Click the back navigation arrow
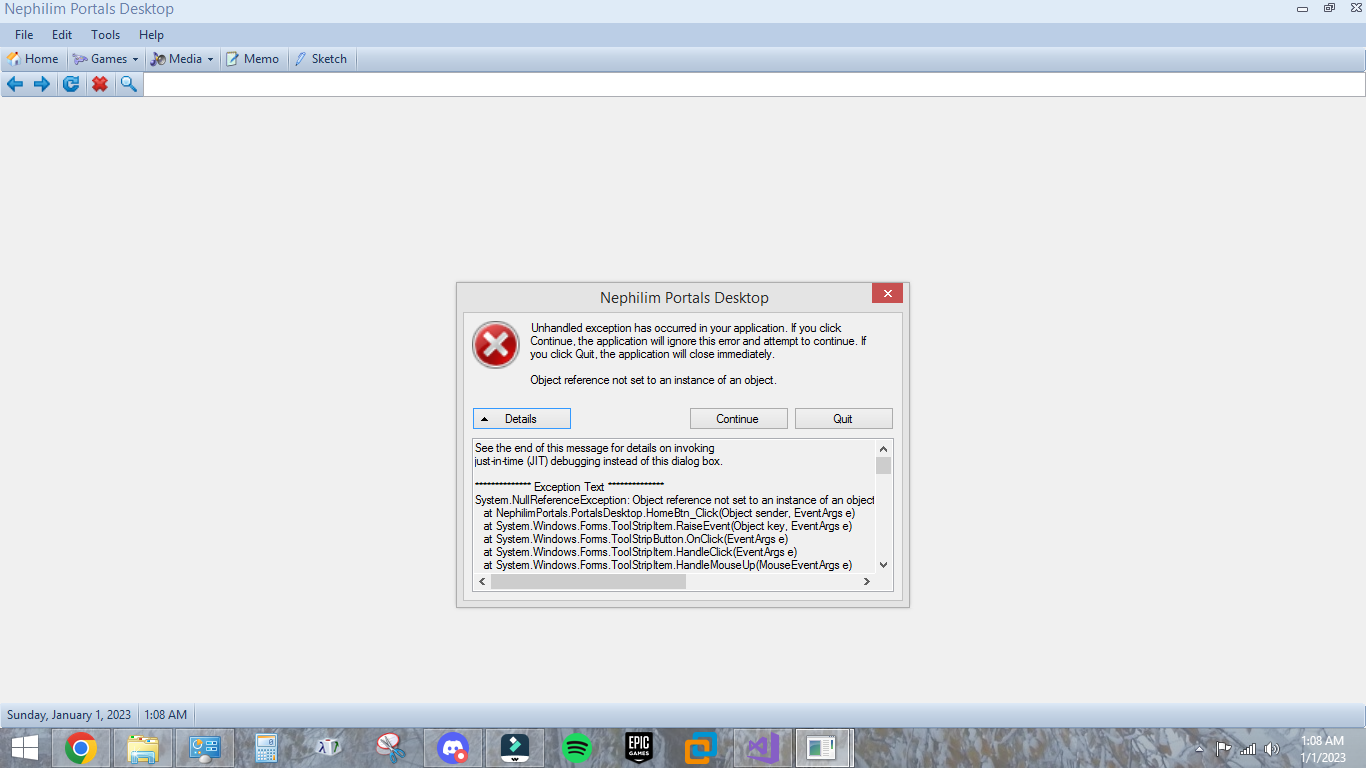 (14, 84)
